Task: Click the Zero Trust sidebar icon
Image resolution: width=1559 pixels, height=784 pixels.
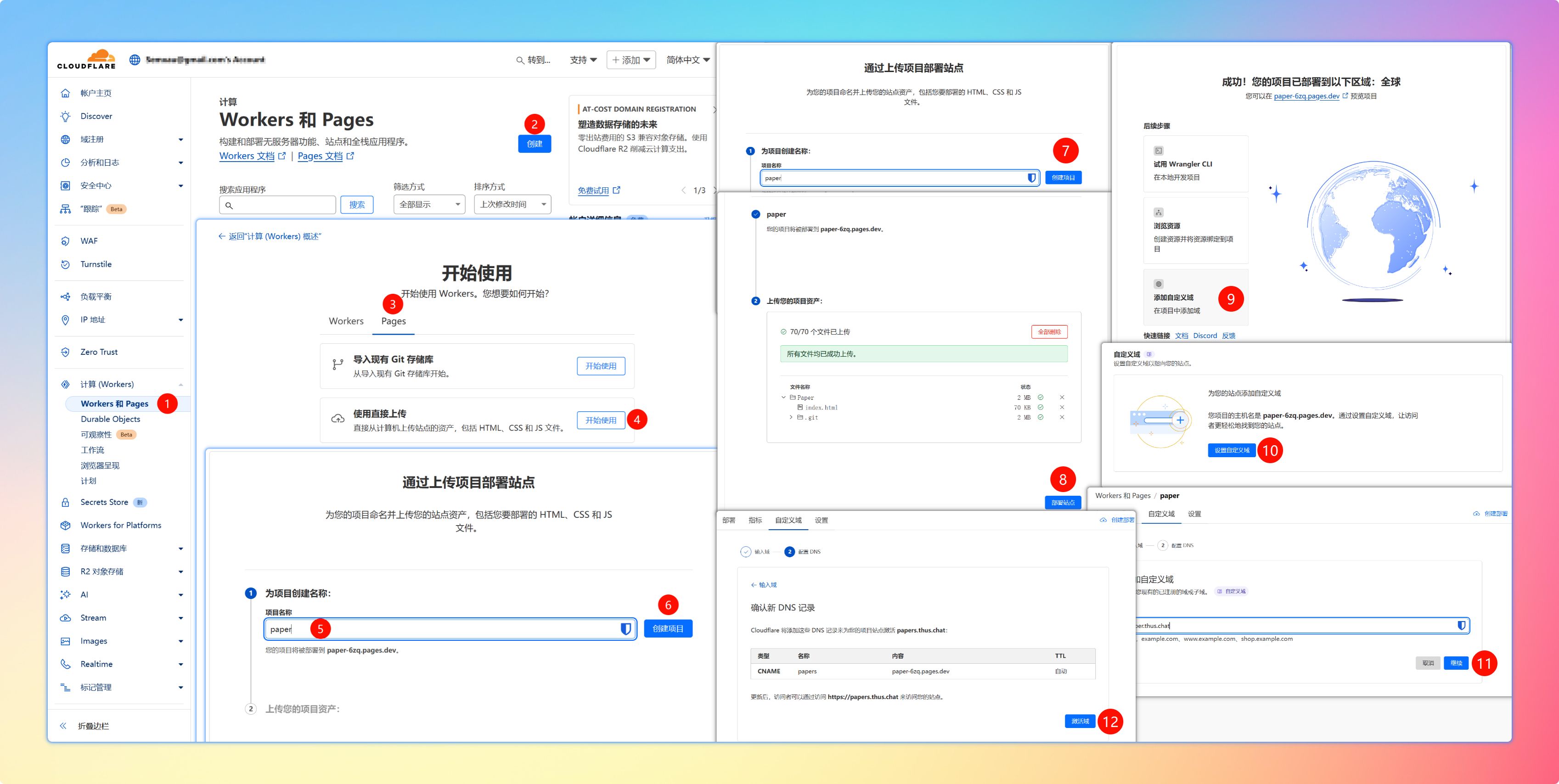Action: coord(65,352)
